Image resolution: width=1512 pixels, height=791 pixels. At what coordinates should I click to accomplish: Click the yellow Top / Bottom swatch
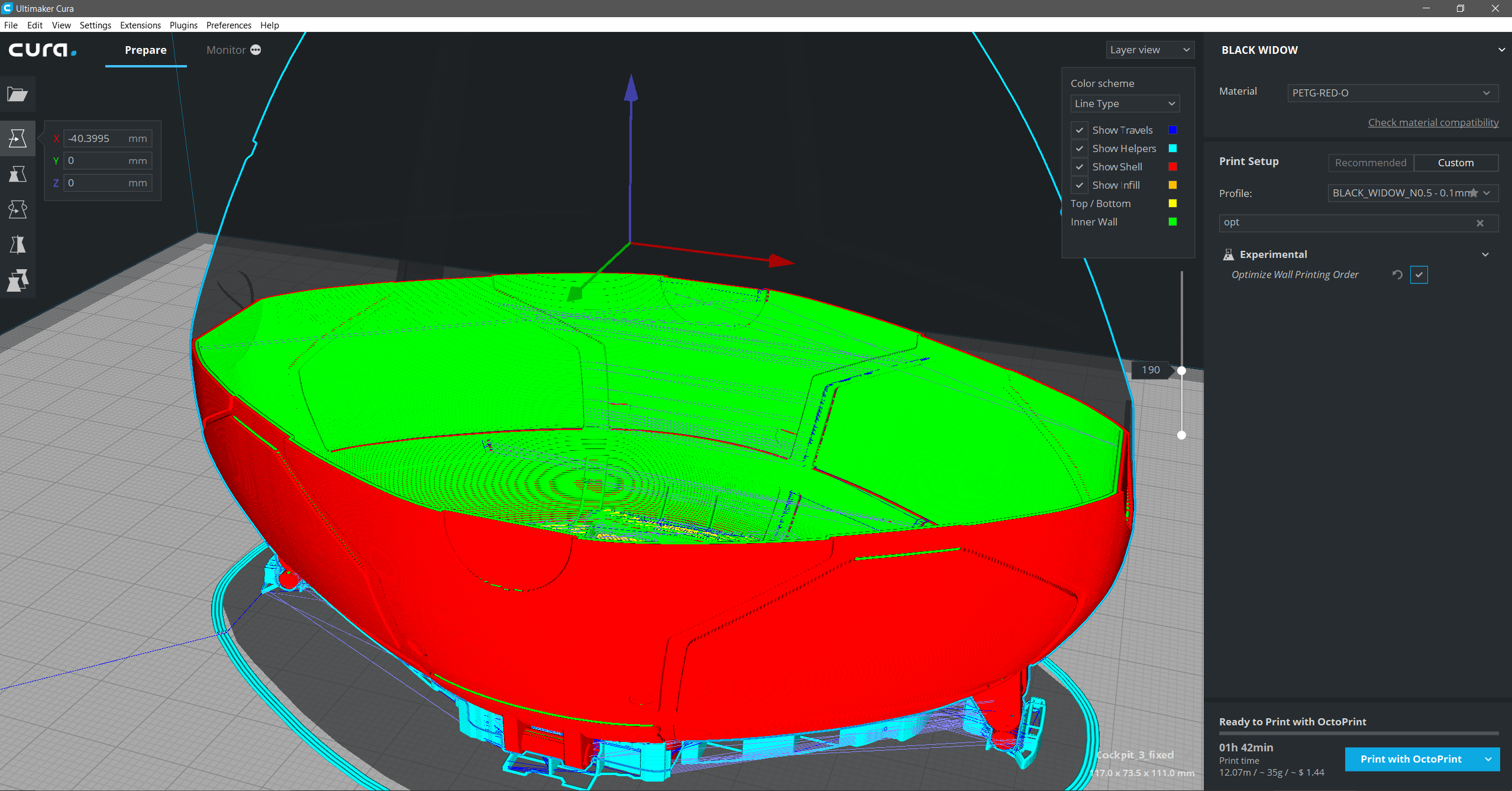1172,204
